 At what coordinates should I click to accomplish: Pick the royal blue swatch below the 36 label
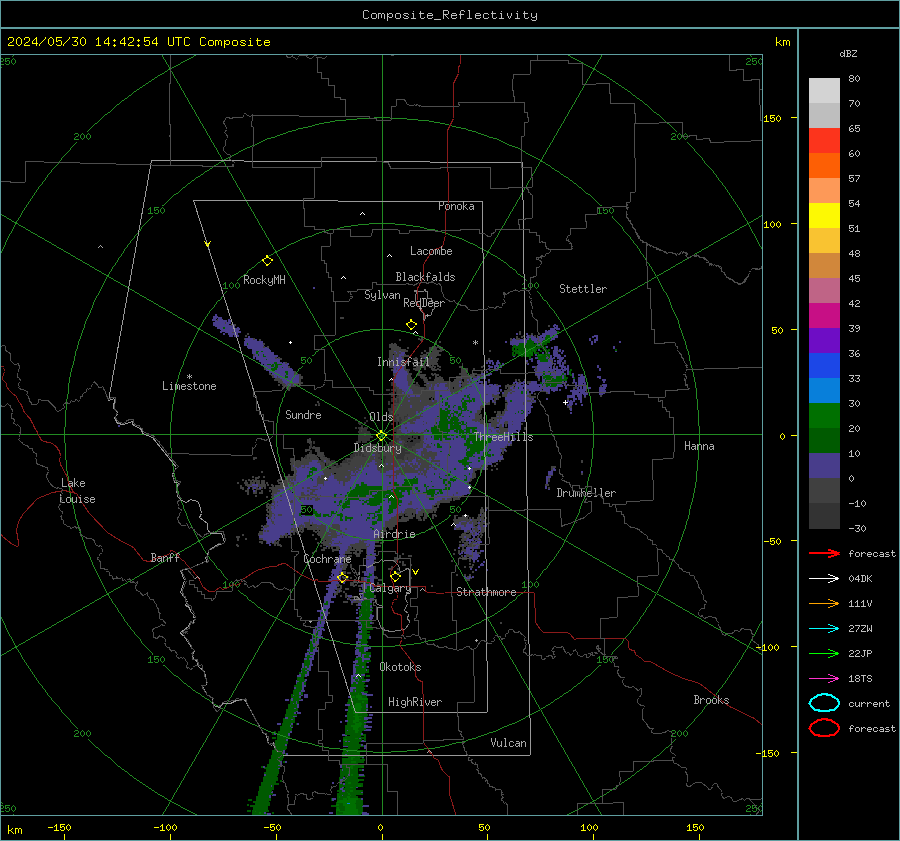click(x=824, y=365)
